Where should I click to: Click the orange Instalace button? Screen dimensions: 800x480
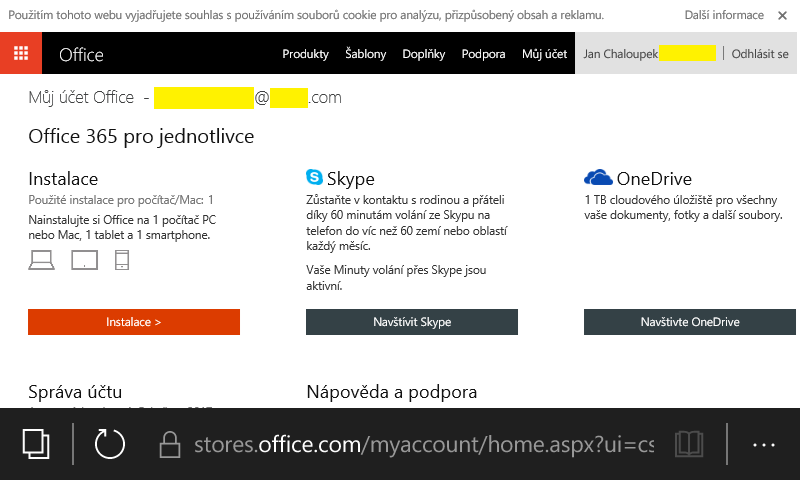pos(134,322)
